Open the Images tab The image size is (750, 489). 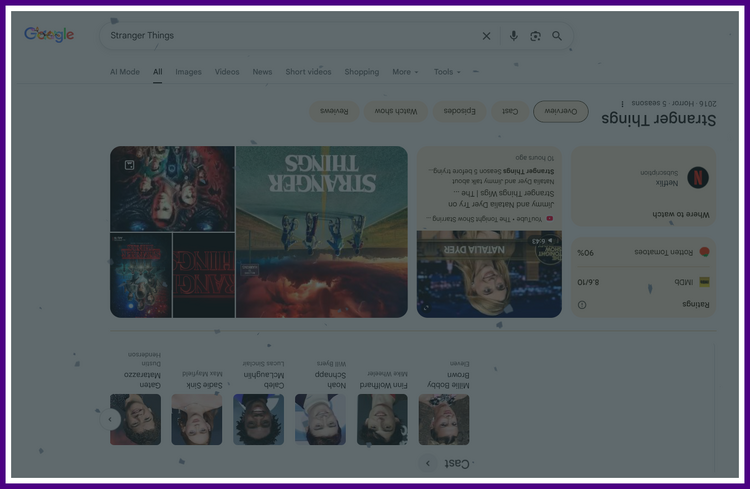coord(188,72)
